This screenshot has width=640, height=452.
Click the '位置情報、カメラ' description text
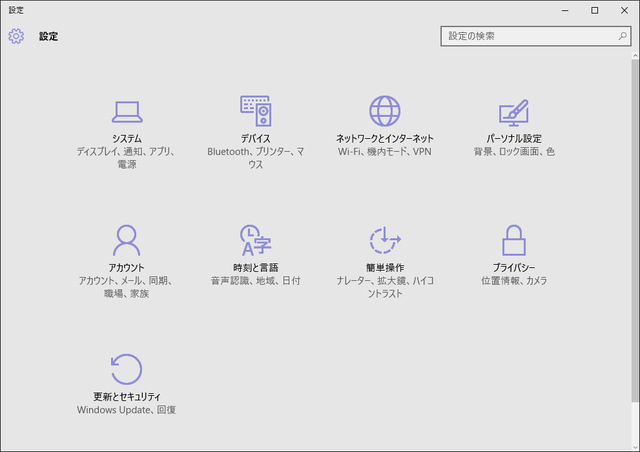(514, 281)
